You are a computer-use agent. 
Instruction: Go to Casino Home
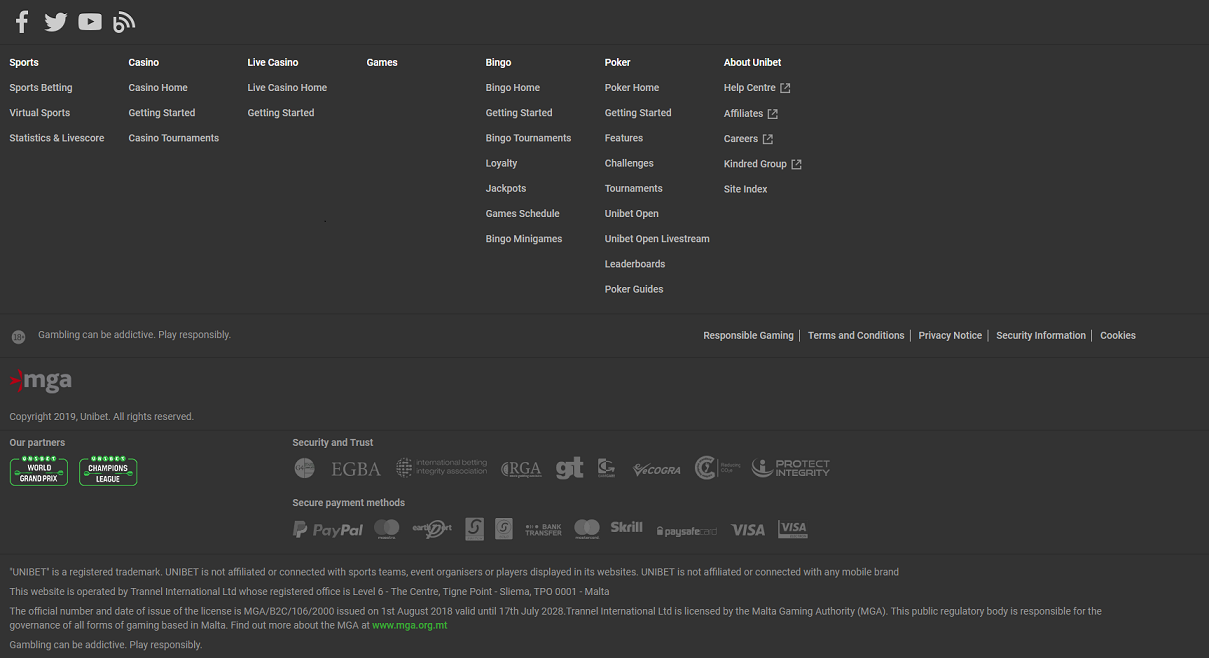[x=158, y=88]
